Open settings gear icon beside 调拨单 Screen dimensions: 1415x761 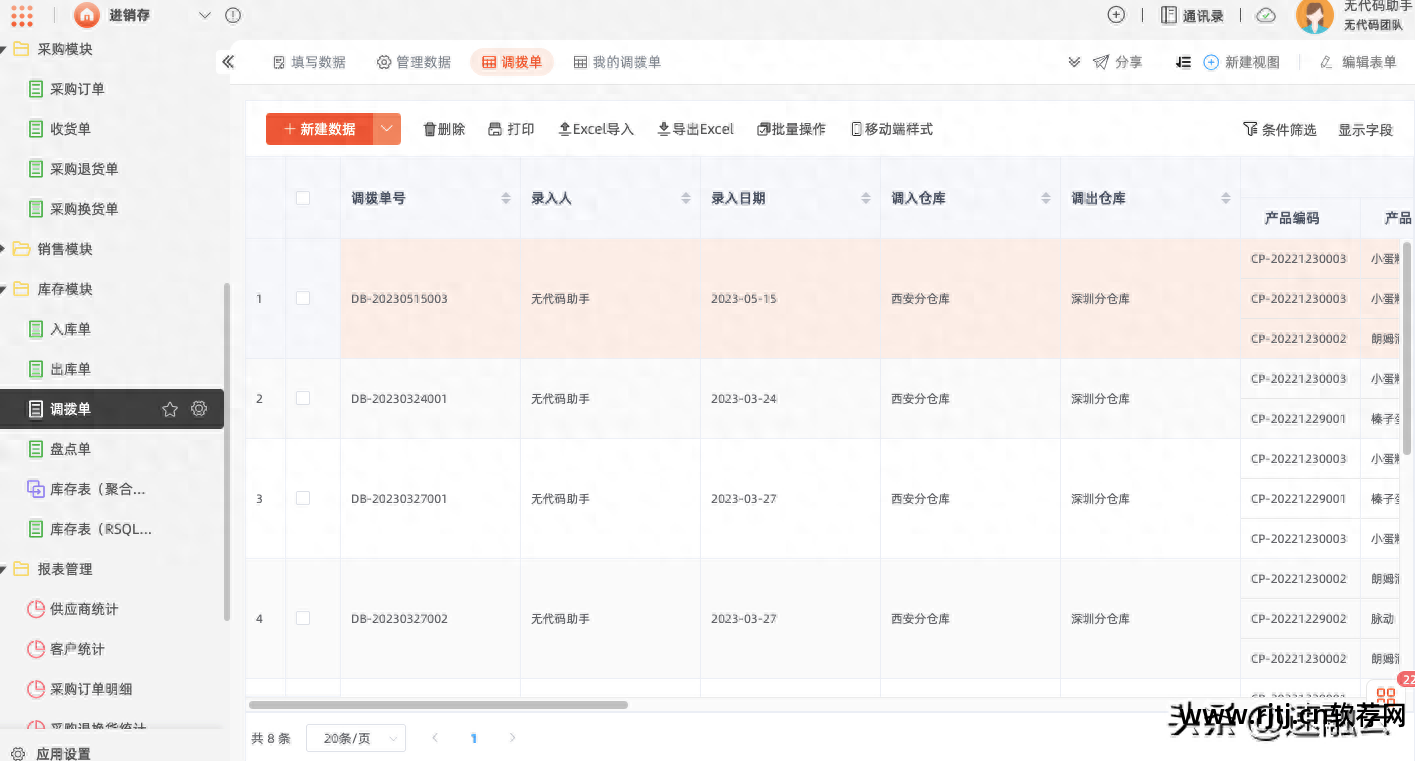(199, 409)
